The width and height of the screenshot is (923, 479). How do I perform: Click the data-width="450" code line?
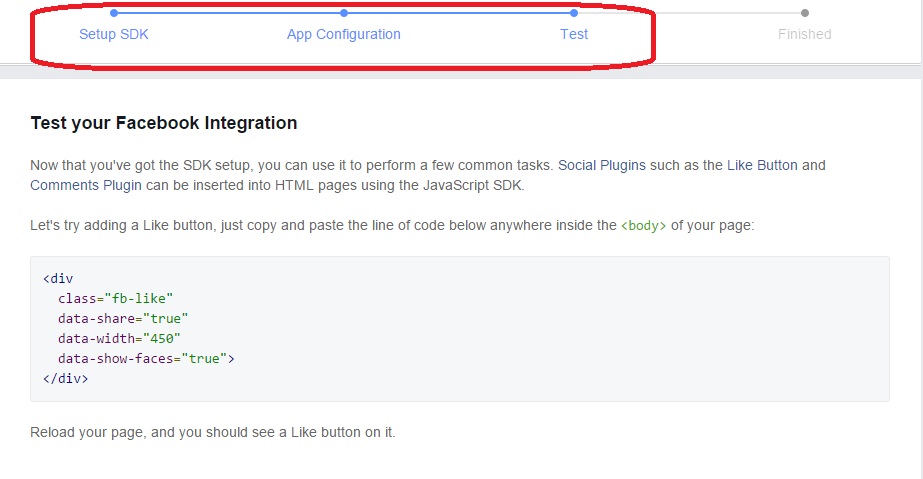click(120, 338)
